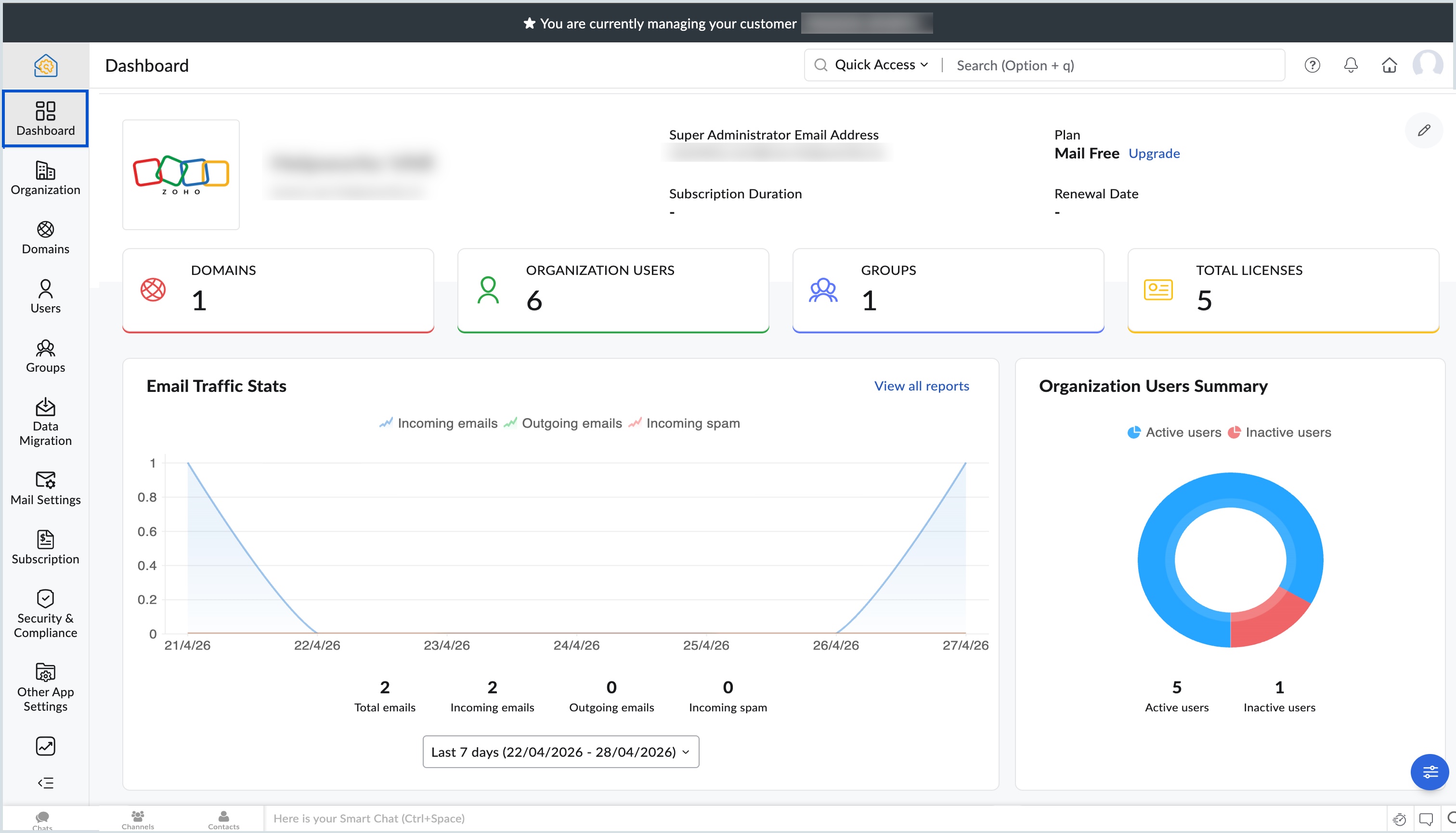This screenshot has height=833, width=1456.
Task: Open Security & Compliance settings
Action: (45, 613)
